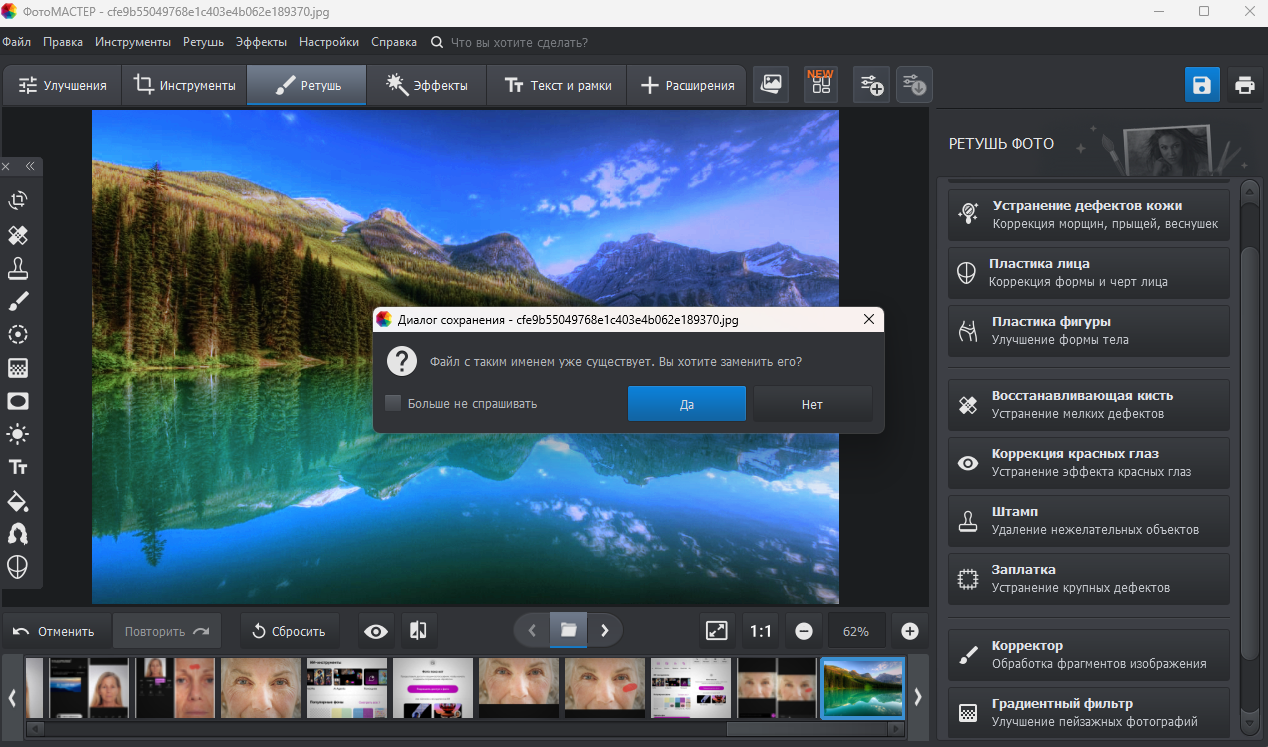Click the Отменить undo button
The height and width of the screenshot is (747, 1268).
[x=54, y=631]
